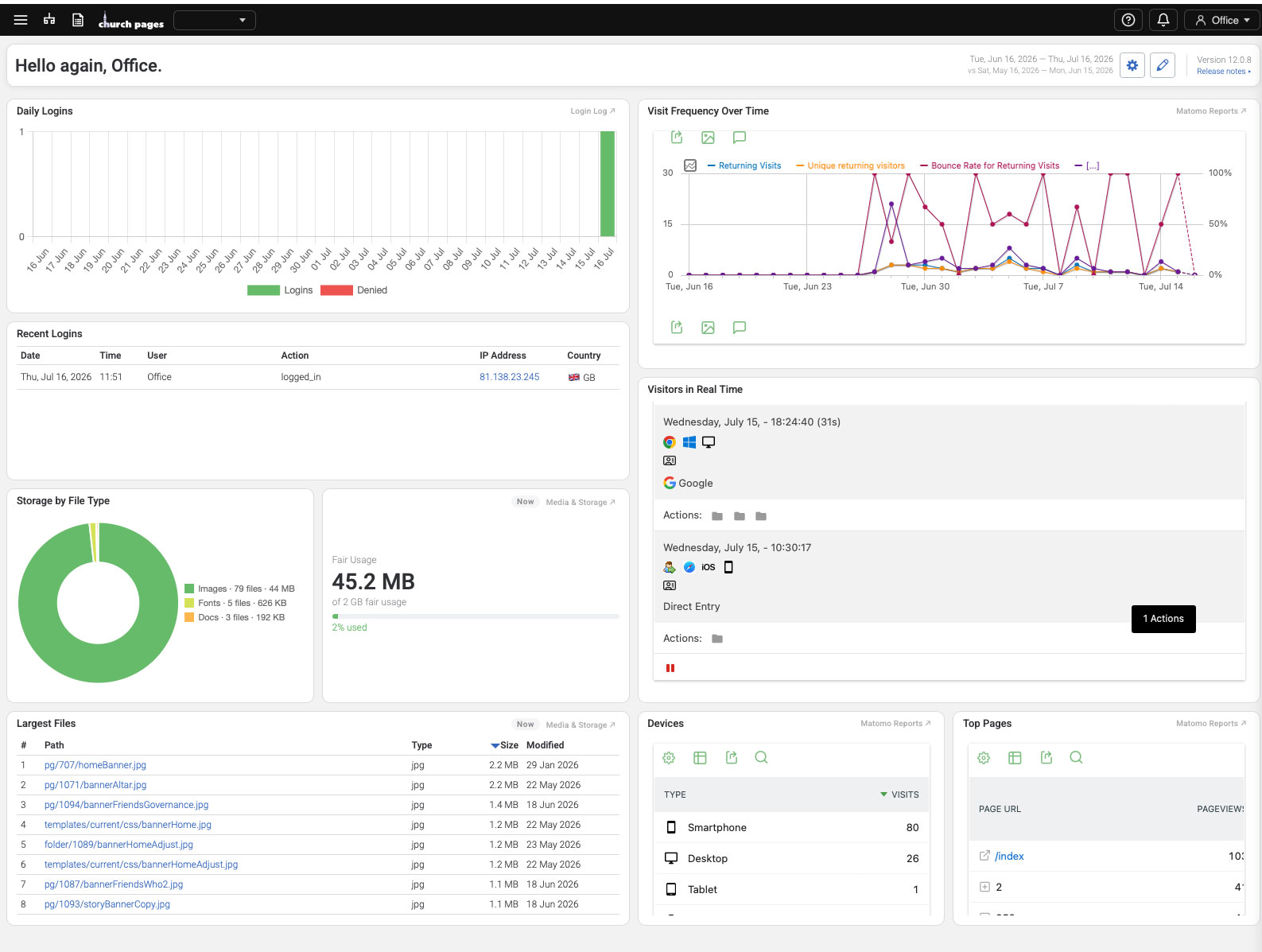Open Matomo Reports link in Visit Frequency

(x=1211, y=111)
